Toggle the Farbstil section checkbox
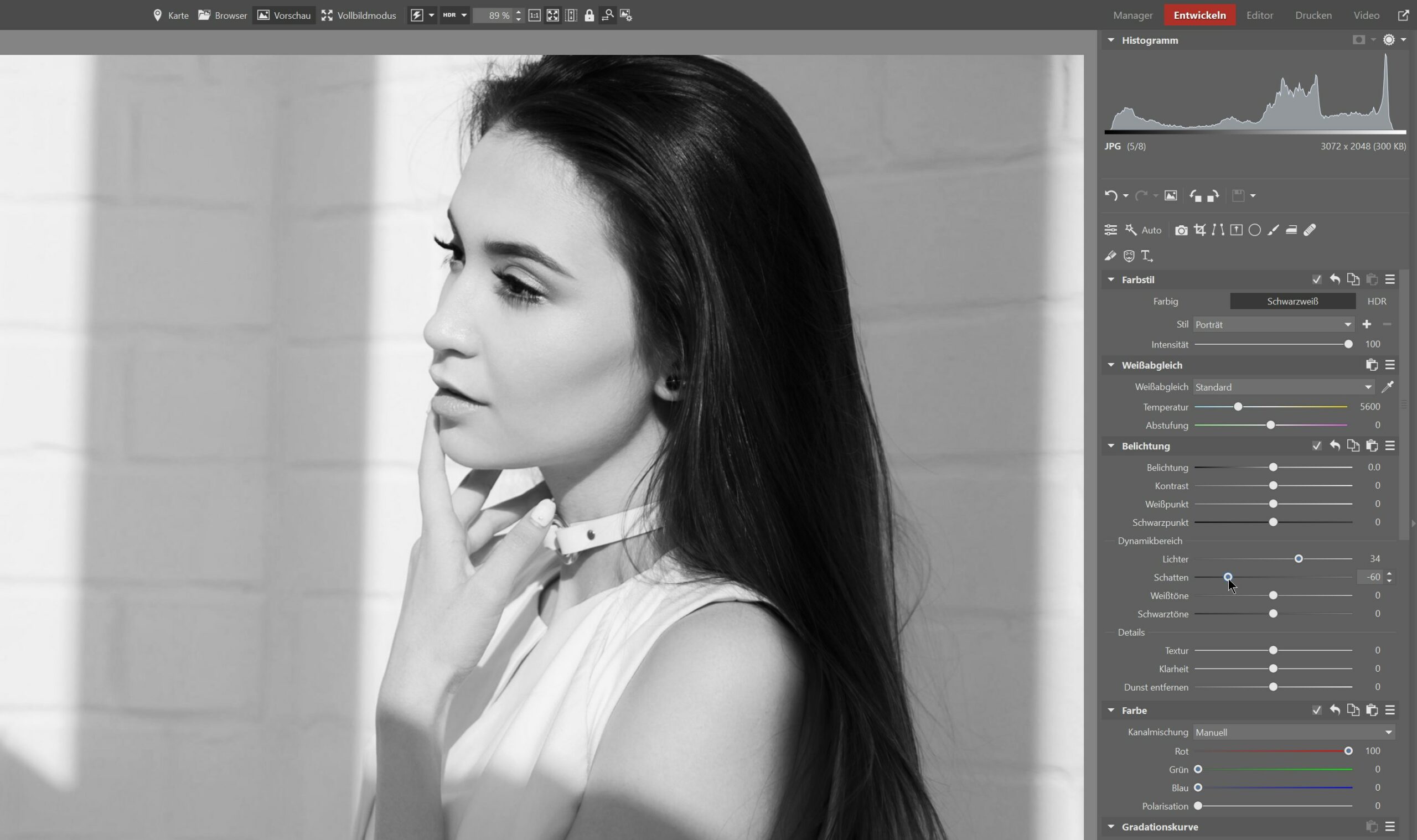Image resolution: width=1417 pixels, height=840 pixels. coord(1316,279)
